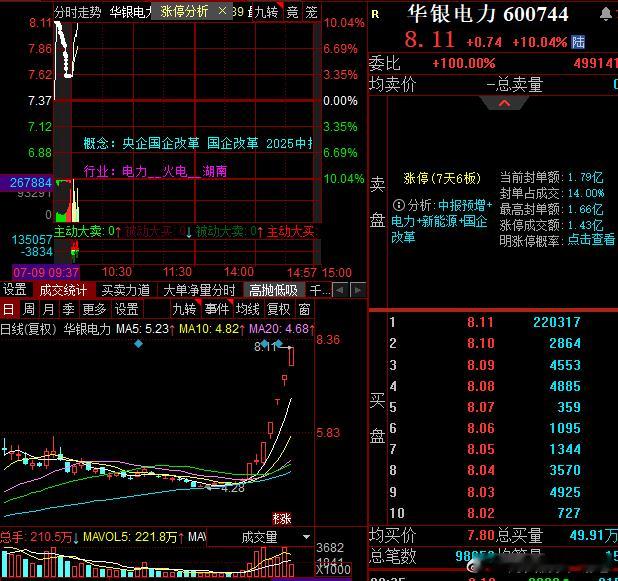Open 设置 next to 更多 in K-line toolbar
The image size is (618, 581).
127,309
